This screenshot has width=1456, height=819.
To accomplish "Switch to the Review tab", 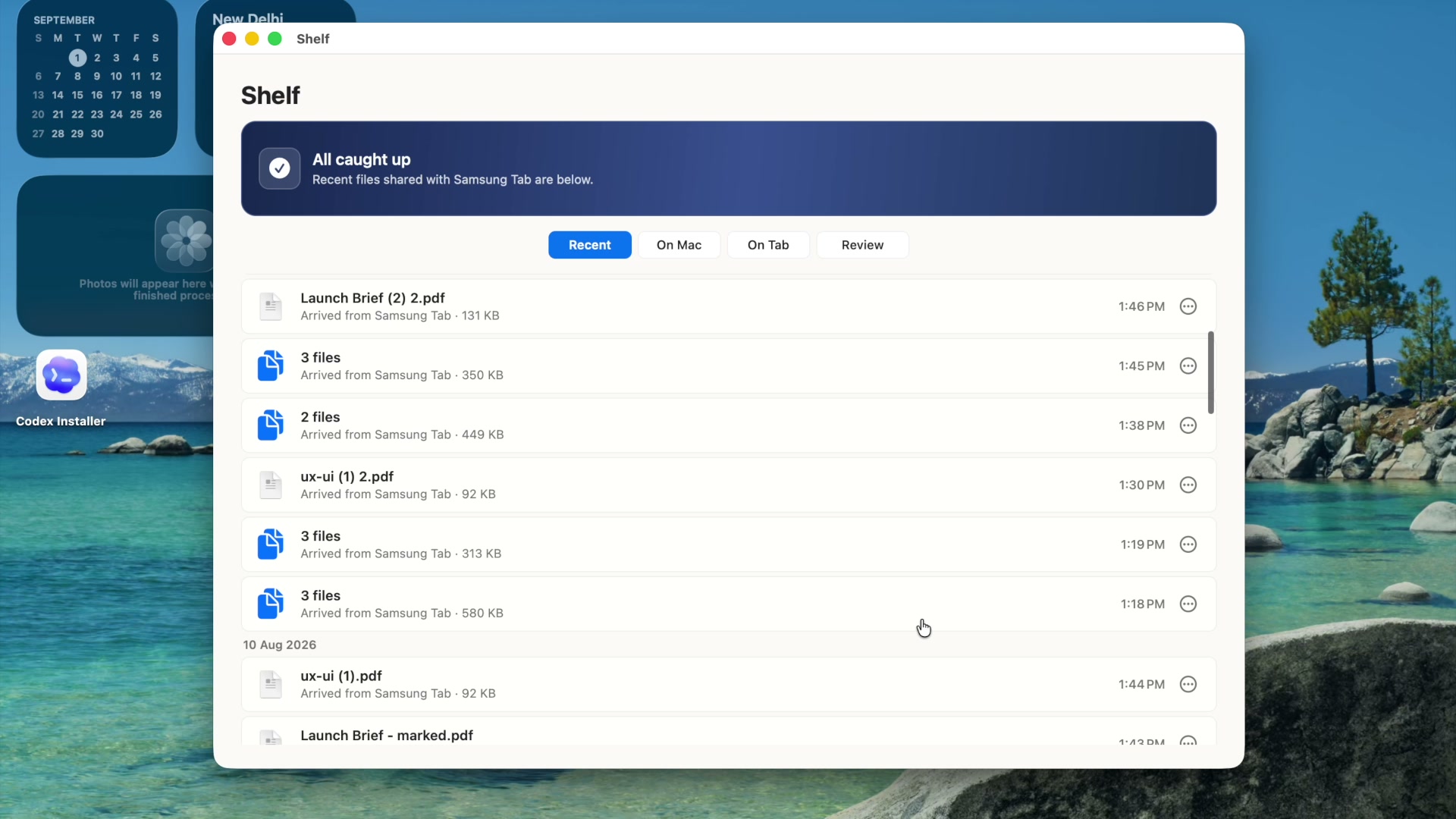I will click(862, 245).
